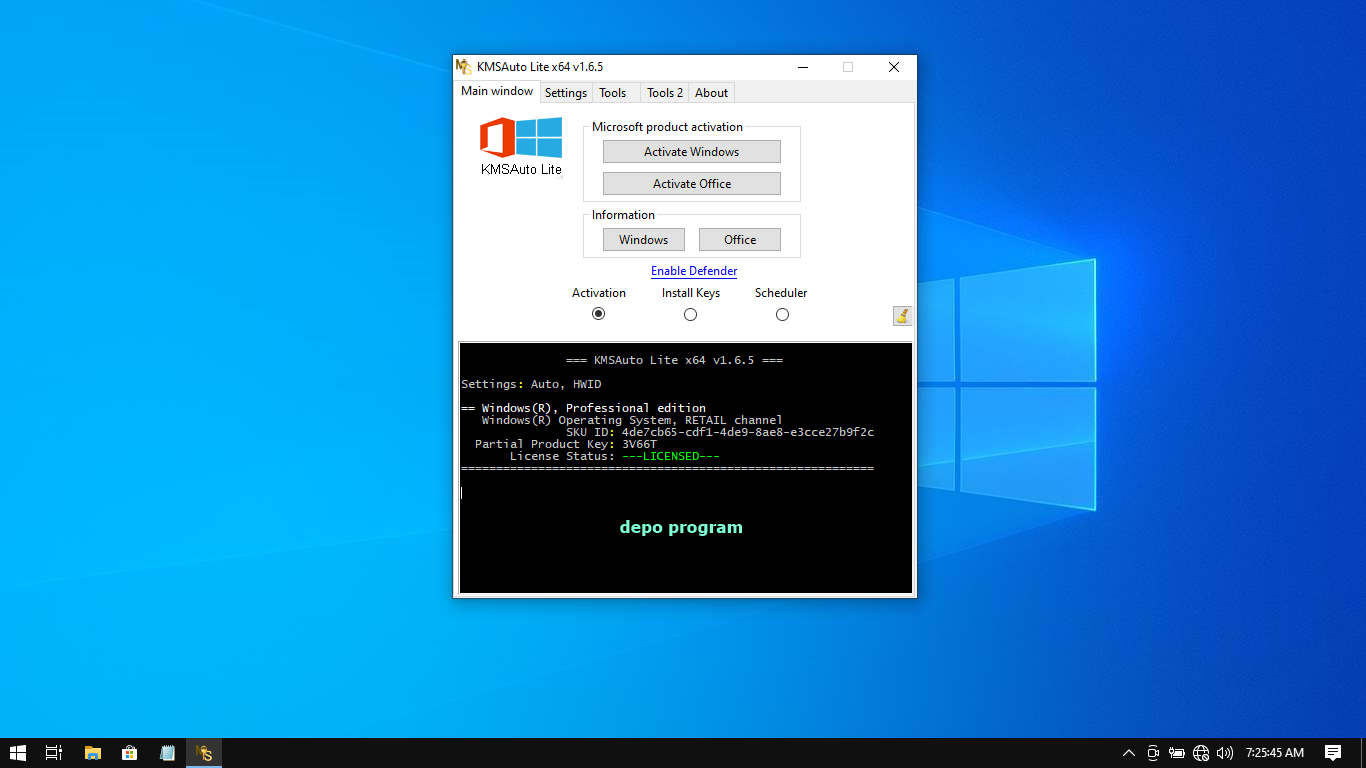Open File Explorer from the taskbar
This screenshot has width=1366, height=768.
(x=92, y=753)
